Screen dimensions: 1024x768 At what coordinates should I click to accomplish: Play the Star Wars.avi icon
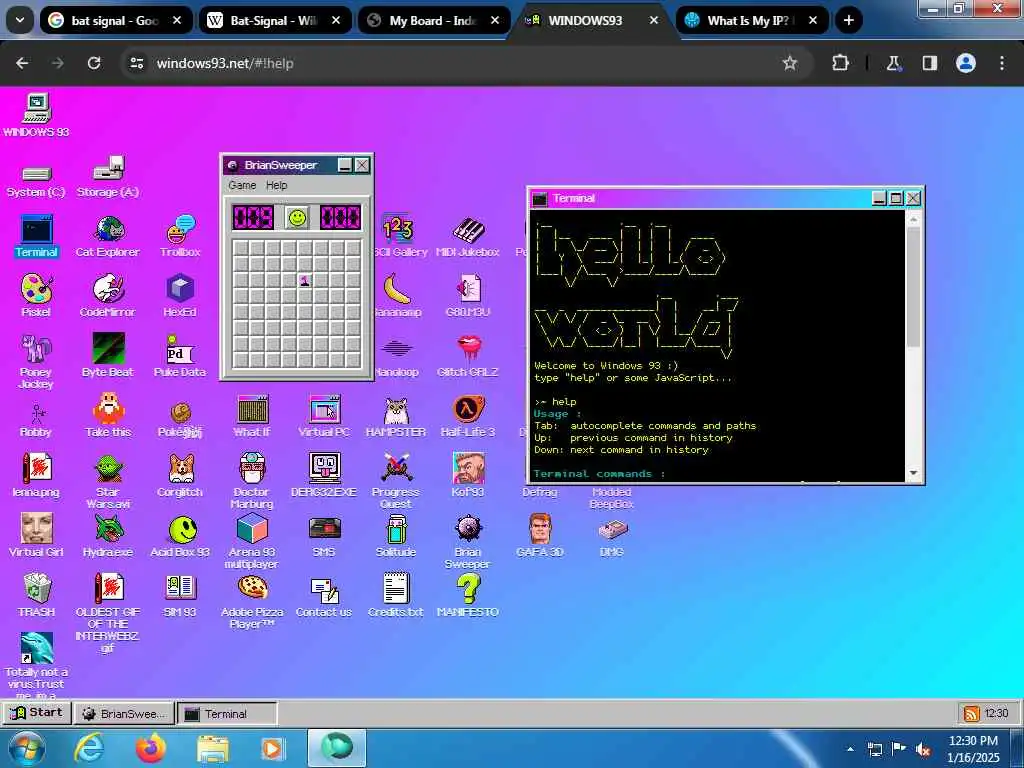[x=108, y=481]
